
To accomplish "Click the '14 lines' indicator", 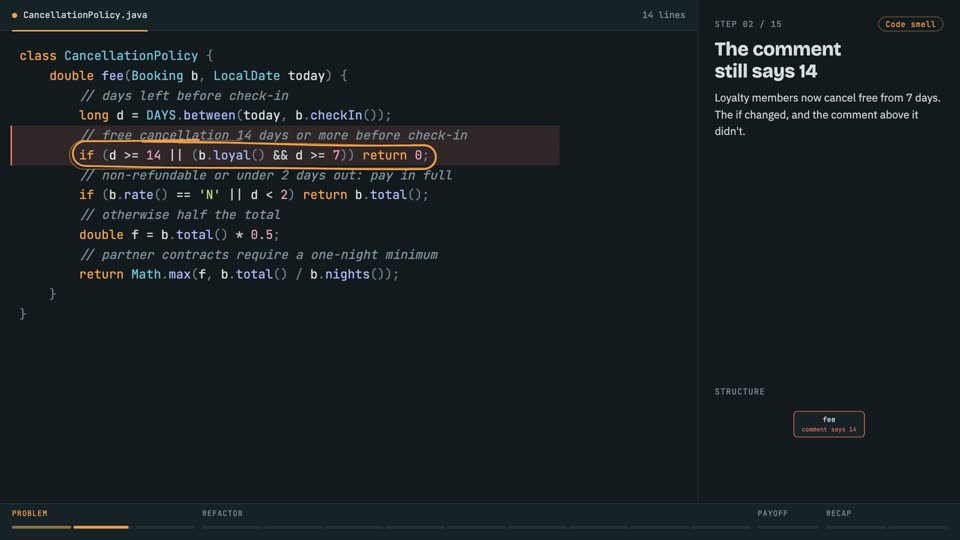I will [x=663, y=15].
